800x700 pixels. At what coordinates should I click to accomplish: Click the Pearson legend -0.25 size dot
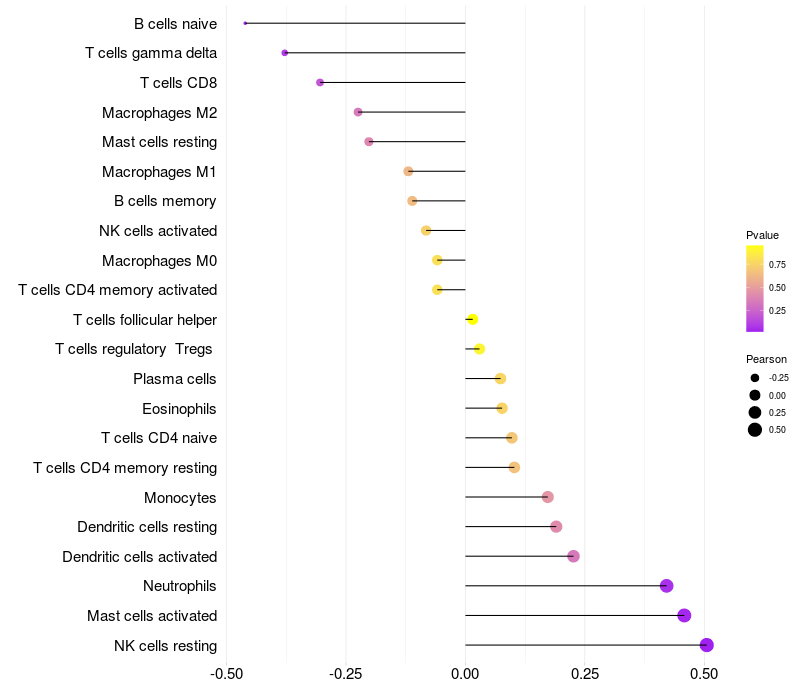click(755, 378)
